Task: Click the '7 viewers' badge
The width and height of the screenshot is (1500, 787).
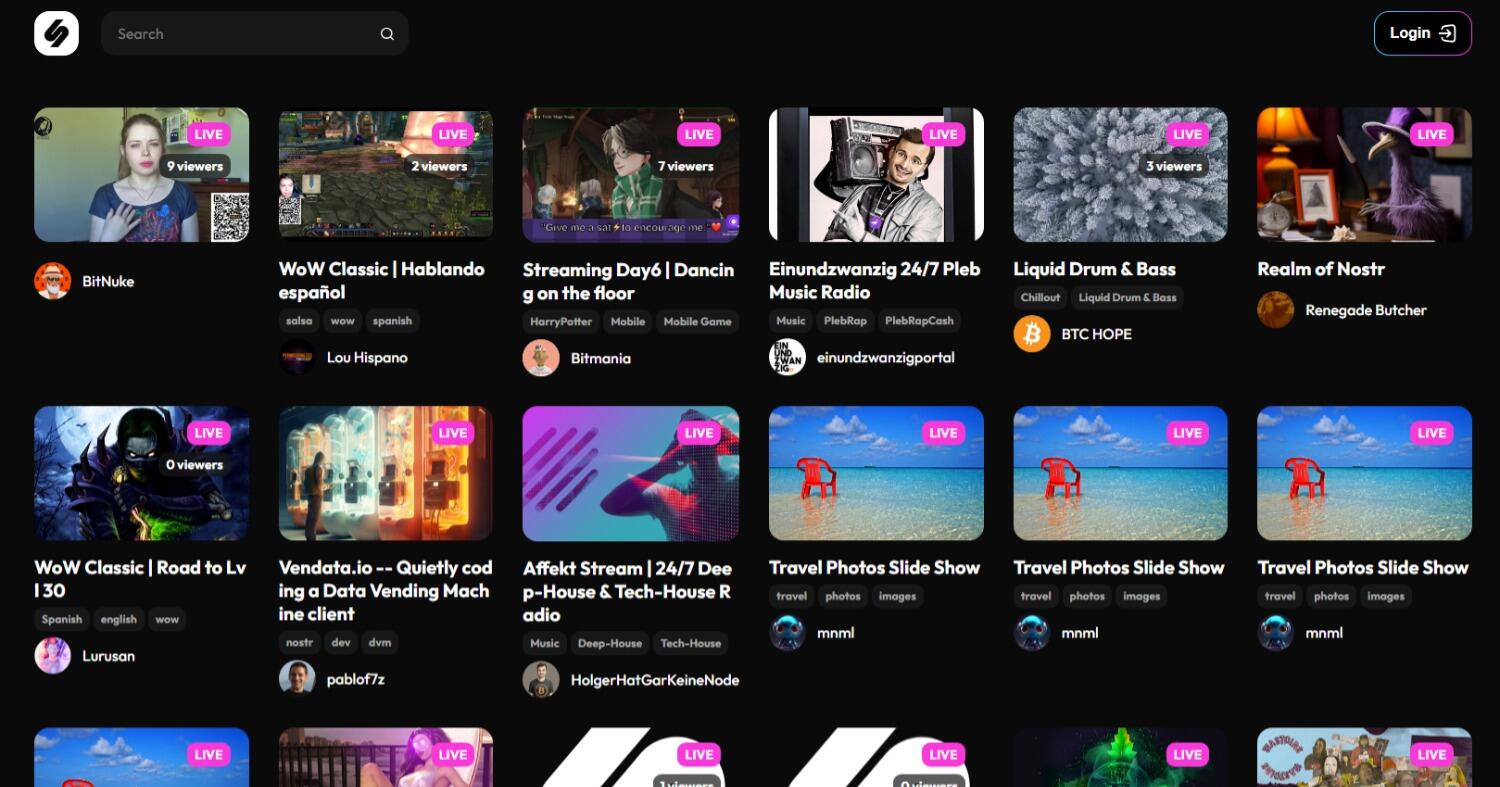Action: click(x=686, y=166)
